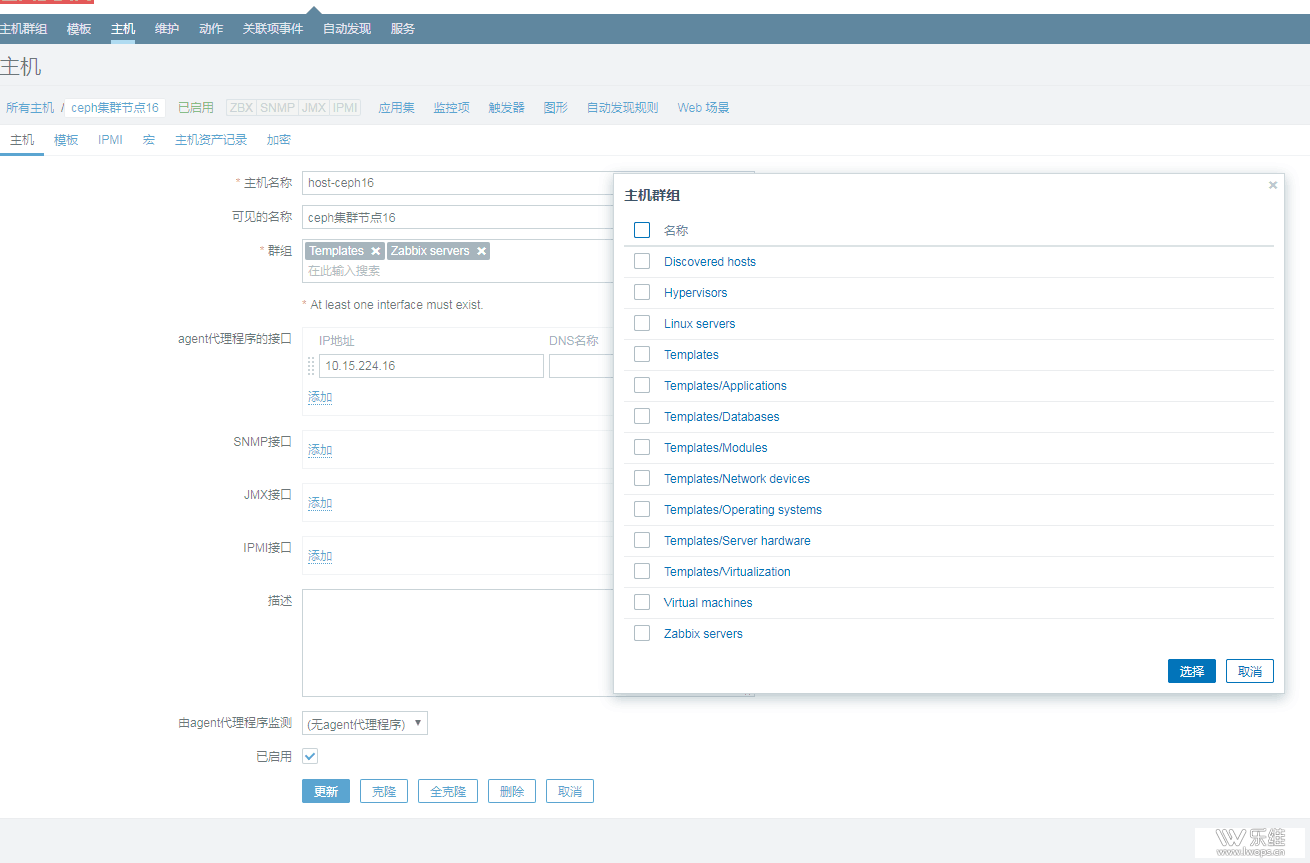Click the 更新 button
Image resolution: width=1310 pixels, height=863 pixels.
point(326,791)
